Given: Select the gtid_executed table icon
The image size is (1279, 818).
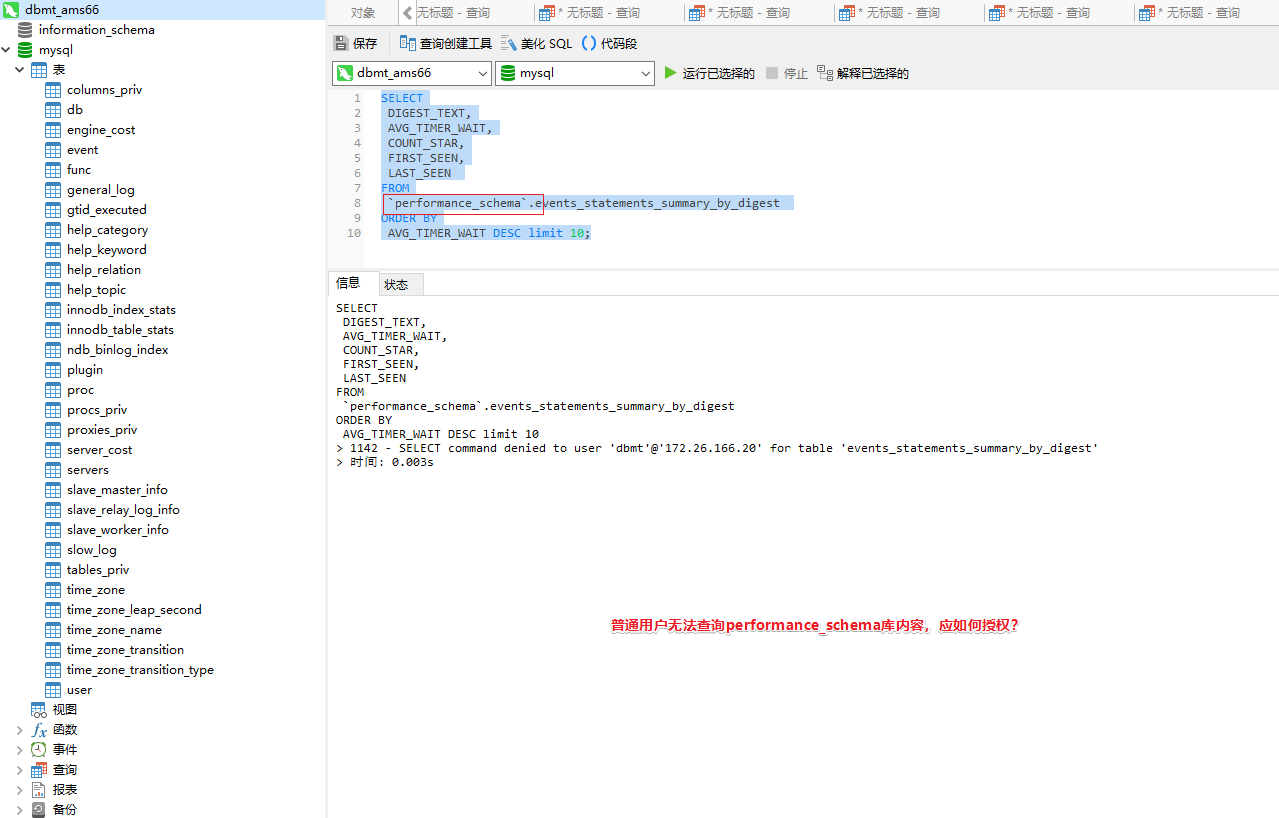Looking at the screenshot, I should point(53,210).
